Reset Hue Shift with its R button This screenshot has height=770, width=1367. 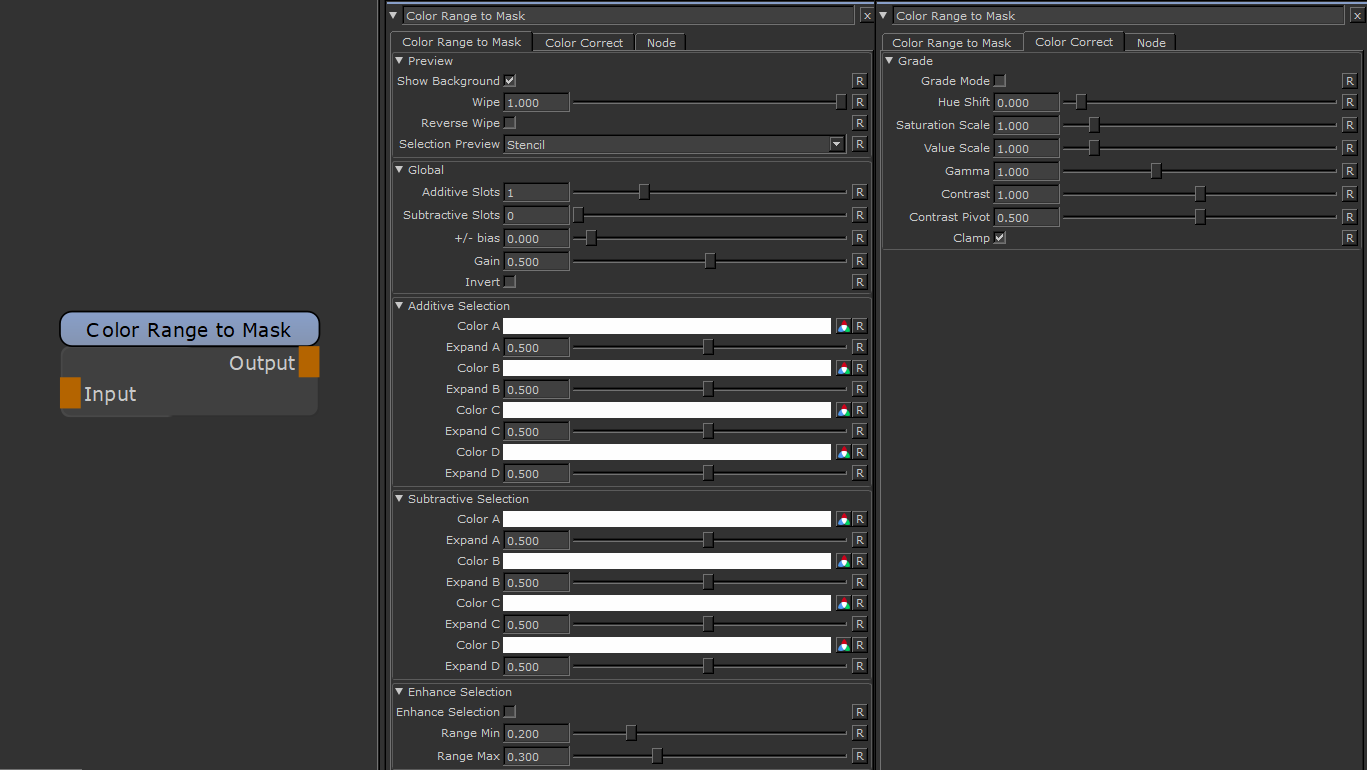point(1349,102)
